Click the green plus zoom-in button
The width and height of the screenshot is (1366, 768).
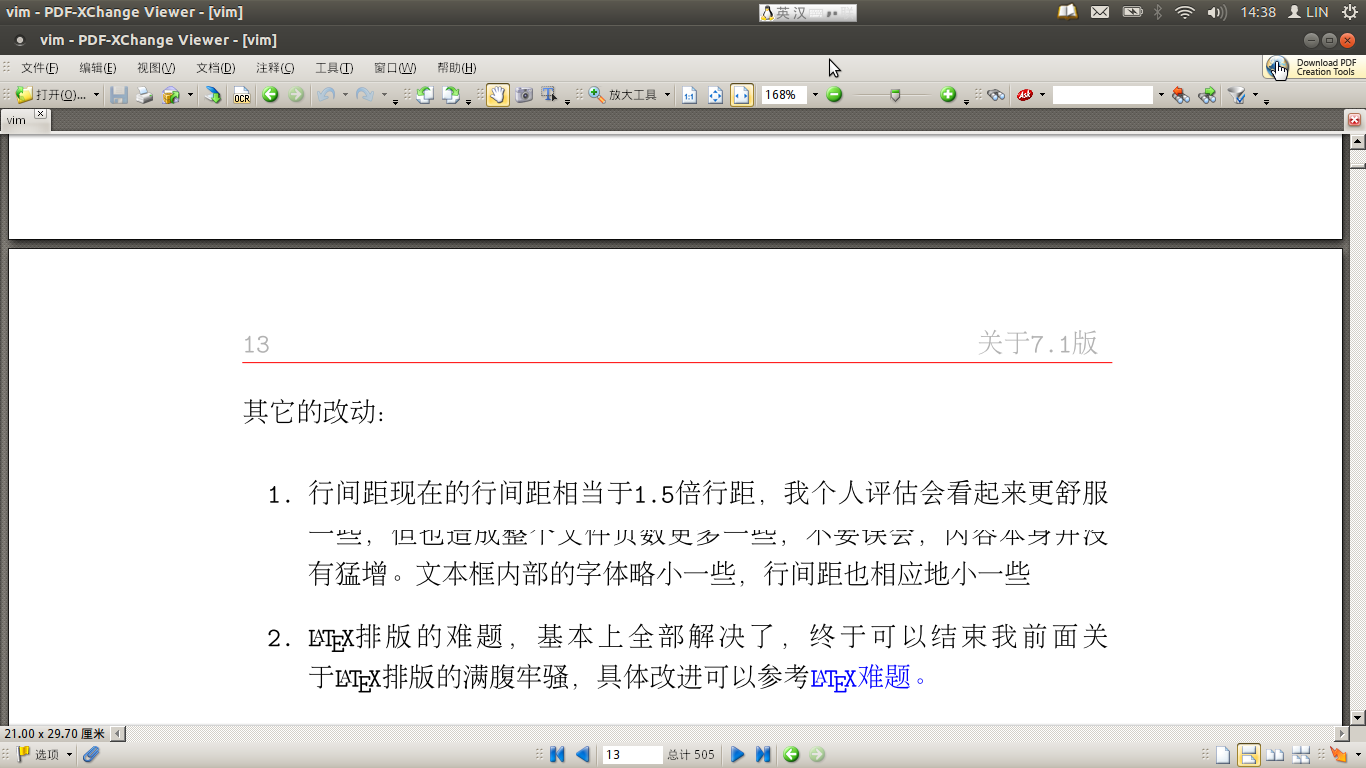[x=948, y=95]
